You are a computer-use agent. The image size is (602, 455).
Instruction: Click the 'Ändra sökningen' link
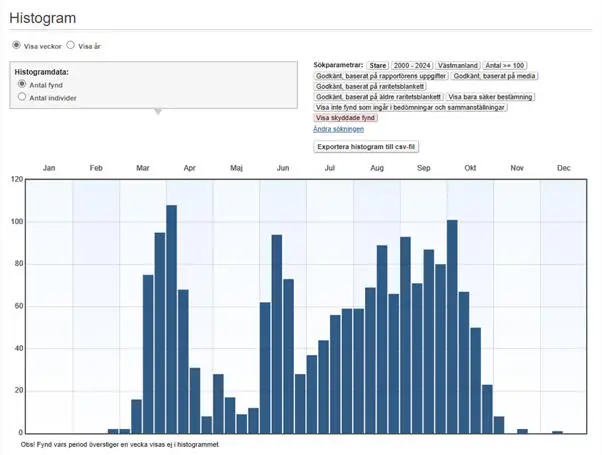[338, 129]
